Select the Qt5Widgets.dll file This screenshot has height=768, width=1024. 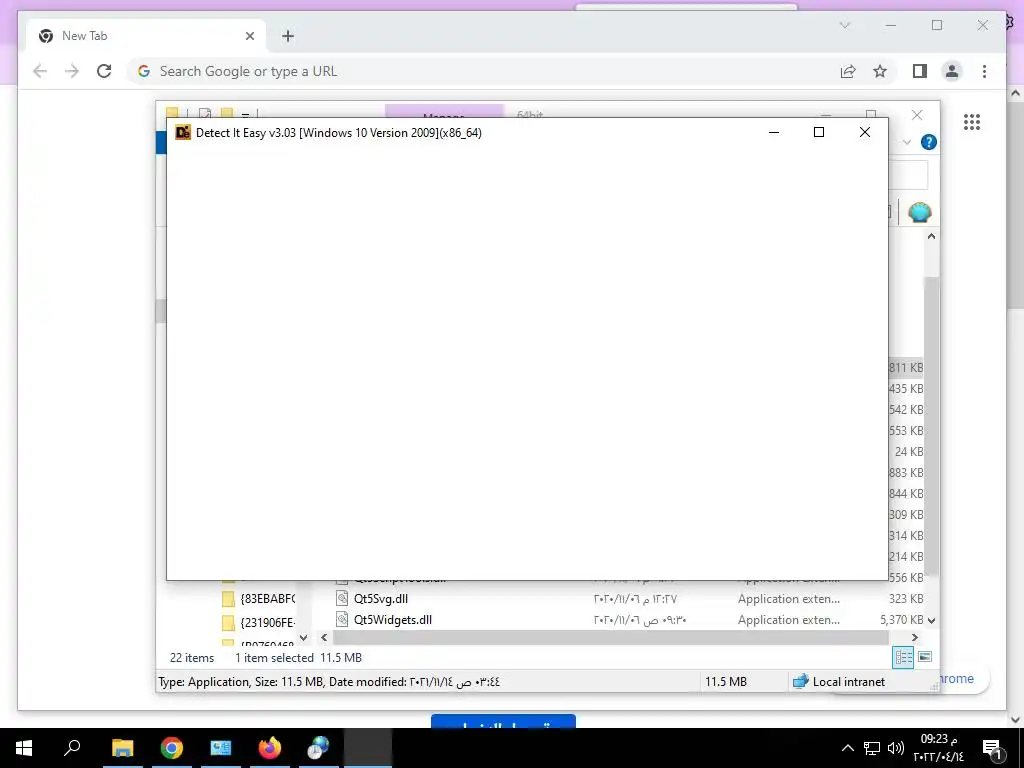(x=392, y=620)
